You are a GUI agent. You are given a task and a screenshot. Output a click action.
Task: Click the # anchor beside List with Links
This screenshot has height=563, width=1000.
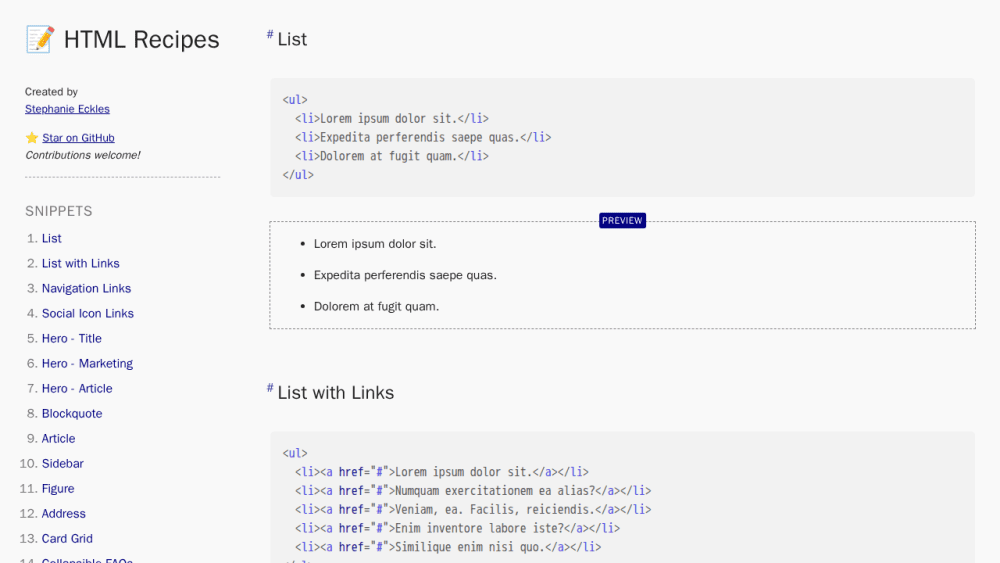pyautogui.click(x=270, y=388)
